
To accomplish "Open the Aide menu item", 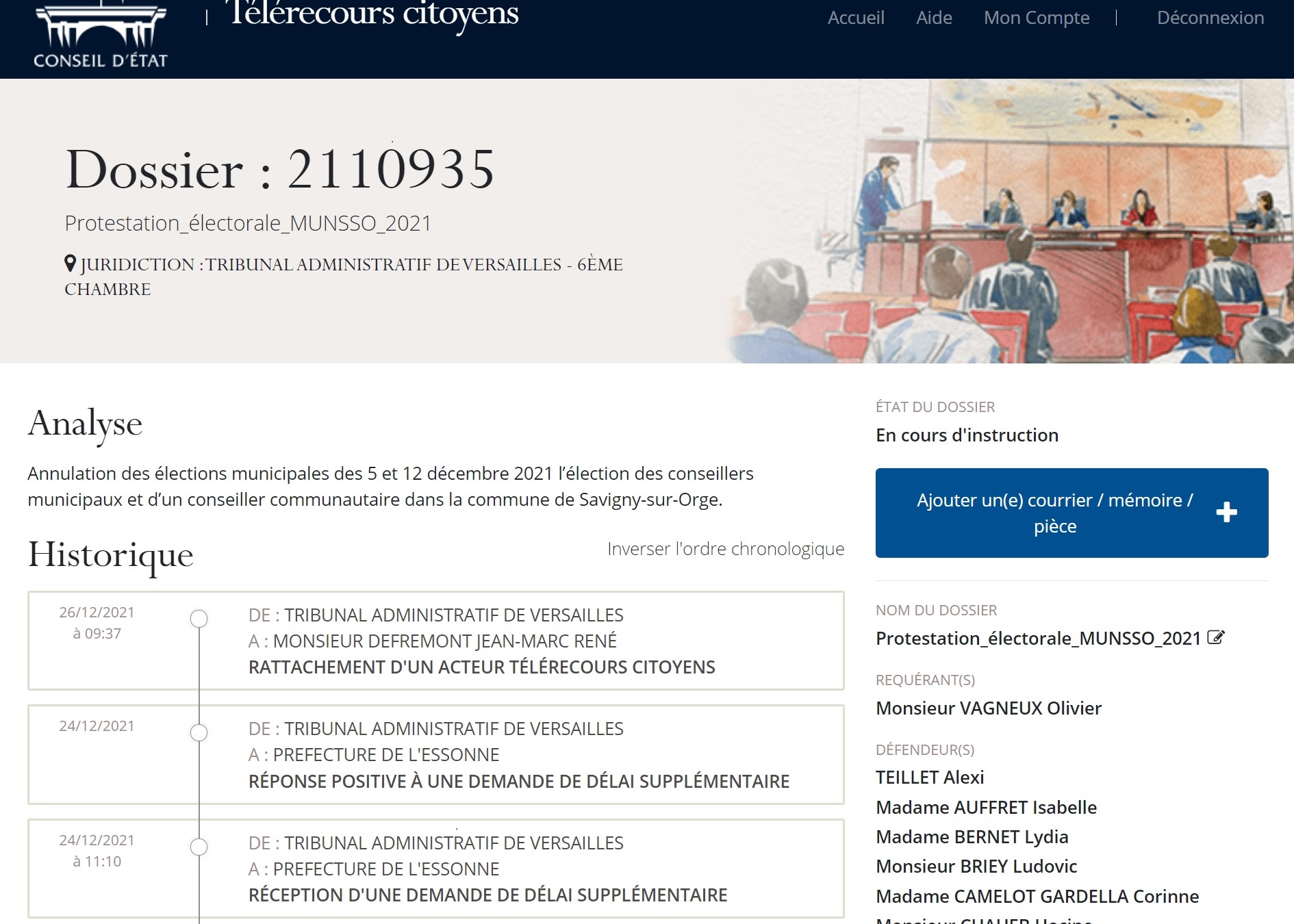I will [934, 18].
